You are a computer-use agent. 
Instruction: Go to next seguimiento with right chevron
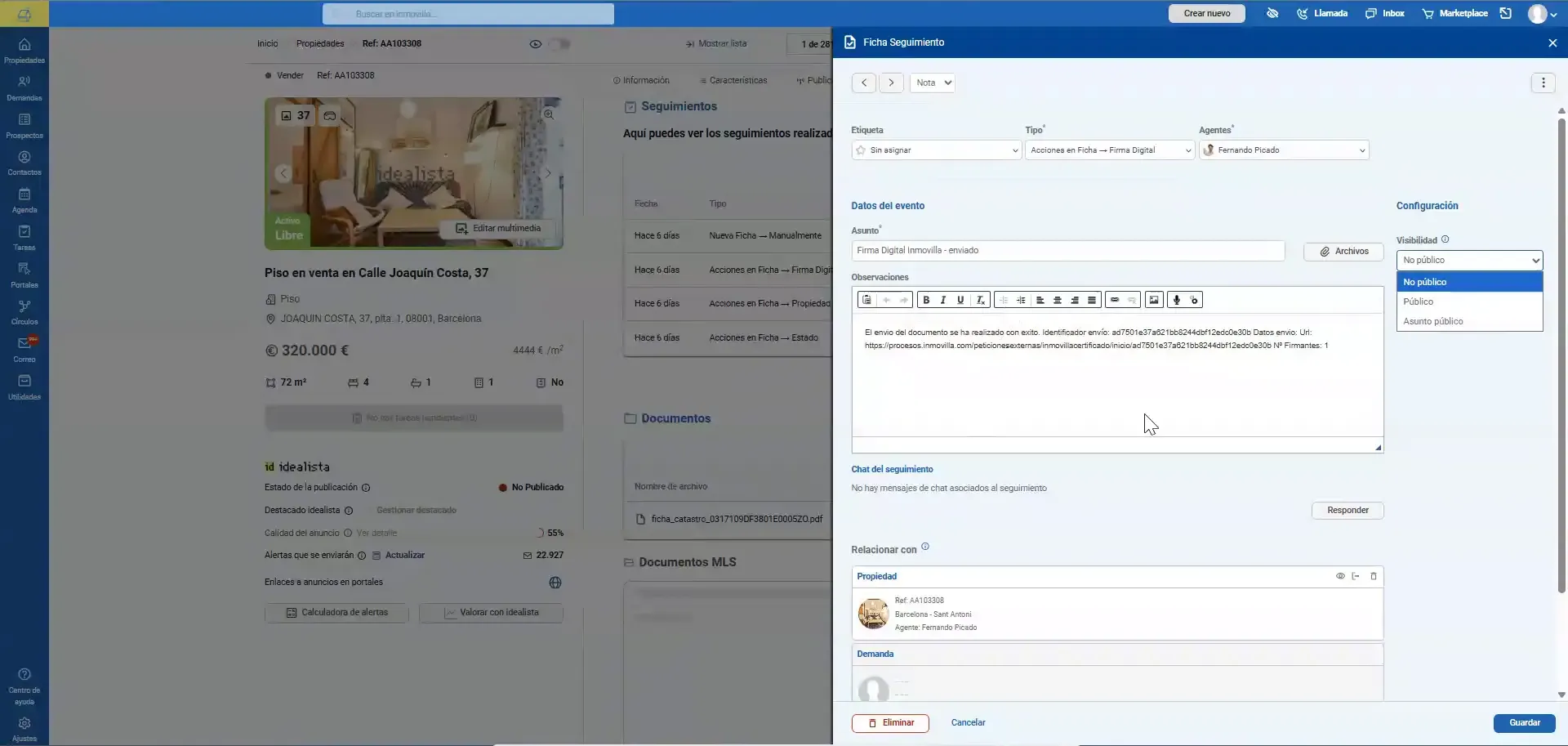point(891,83)
